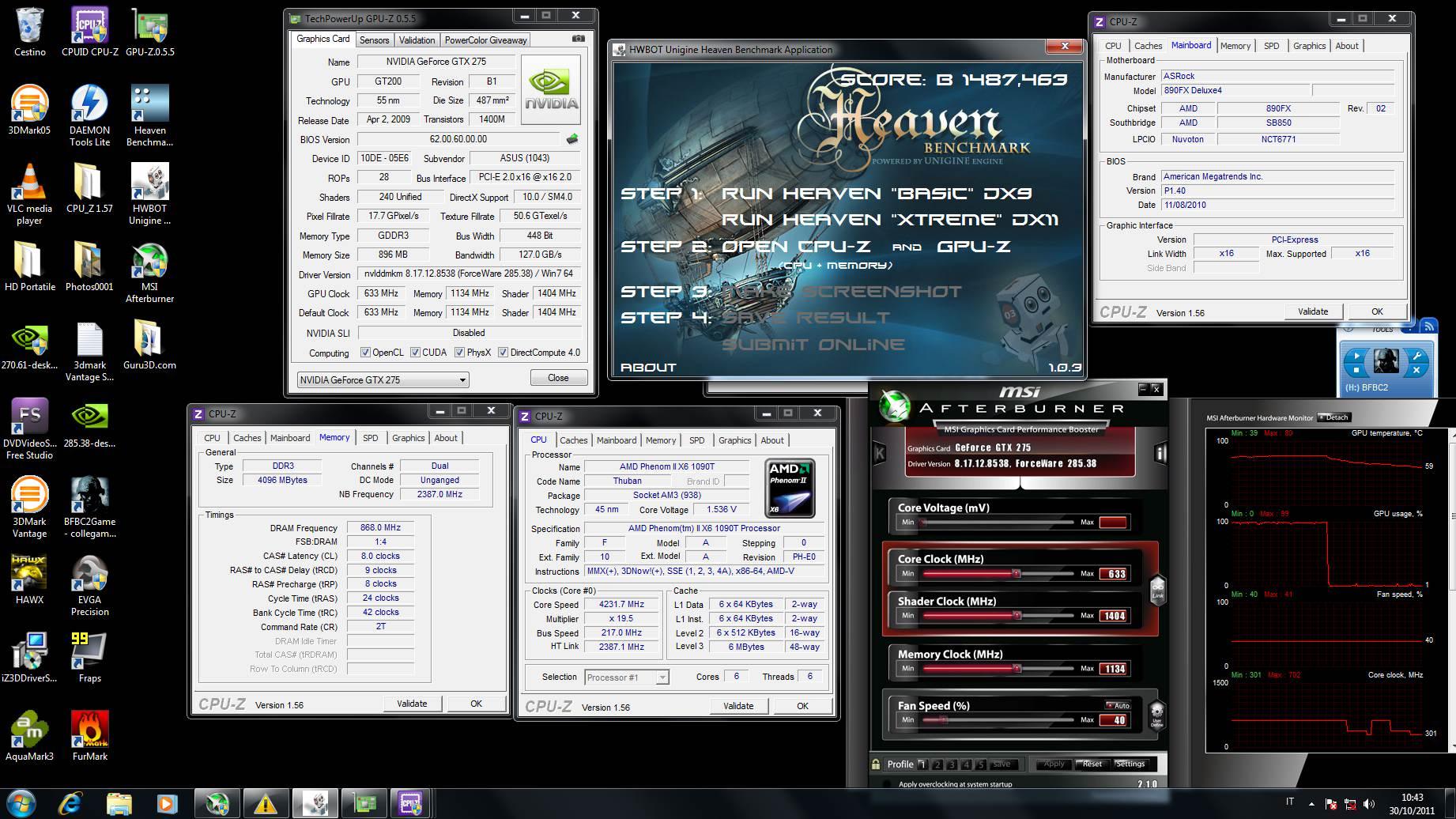Click the stop button on DAEMON Tools gadget

(1356, 370)
